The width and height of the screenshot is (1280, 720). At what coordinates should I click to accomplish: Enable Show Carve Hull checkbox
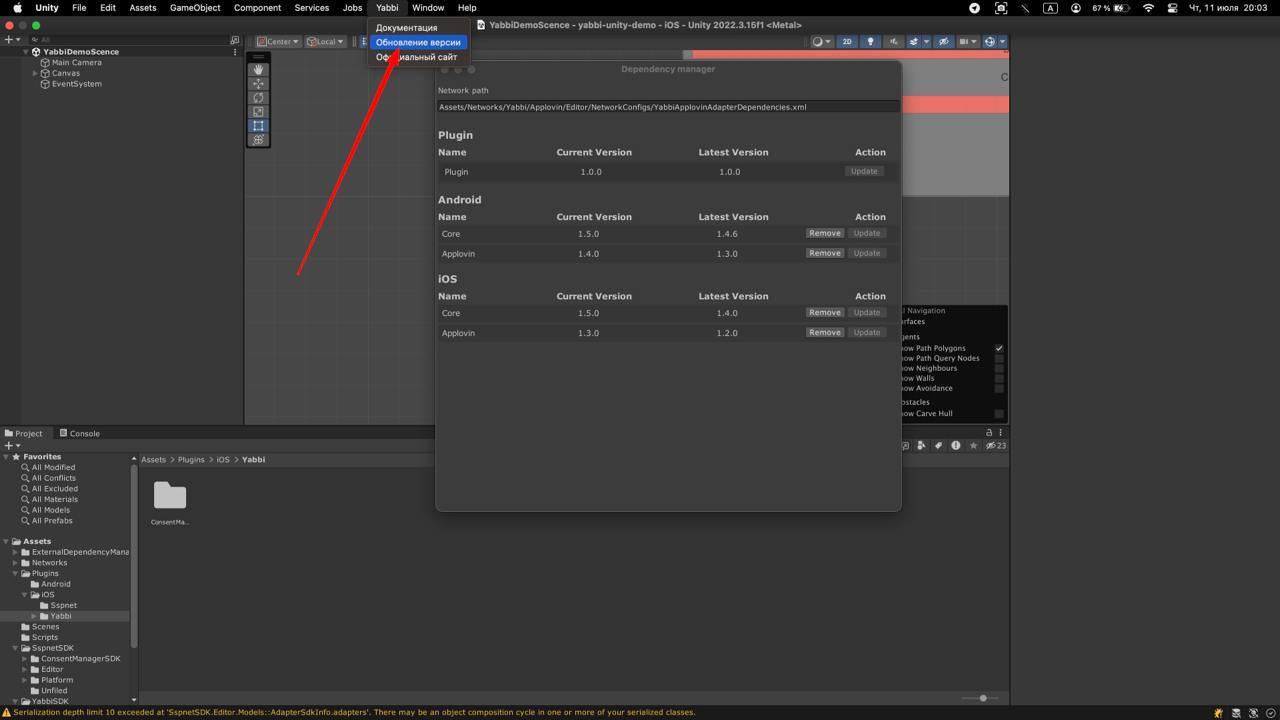coord(998,413)
